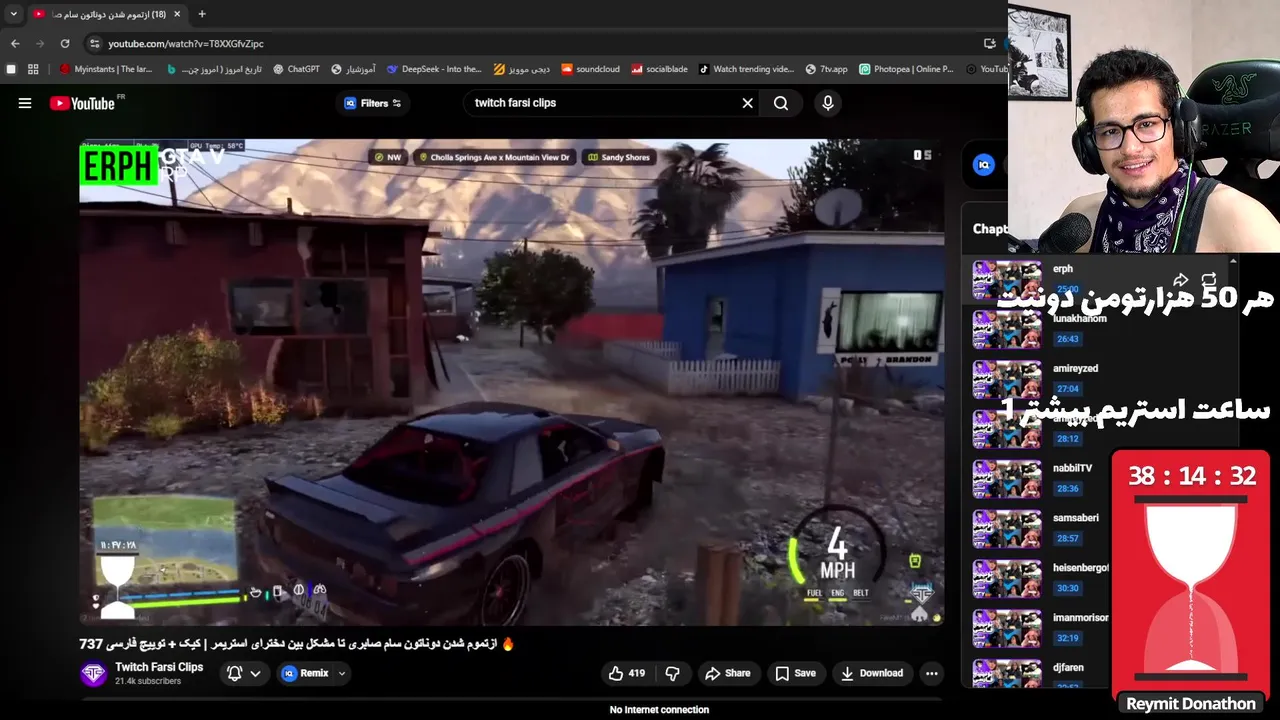Click install/cast icon at address bar end
1280x720 pixels.
990,43
